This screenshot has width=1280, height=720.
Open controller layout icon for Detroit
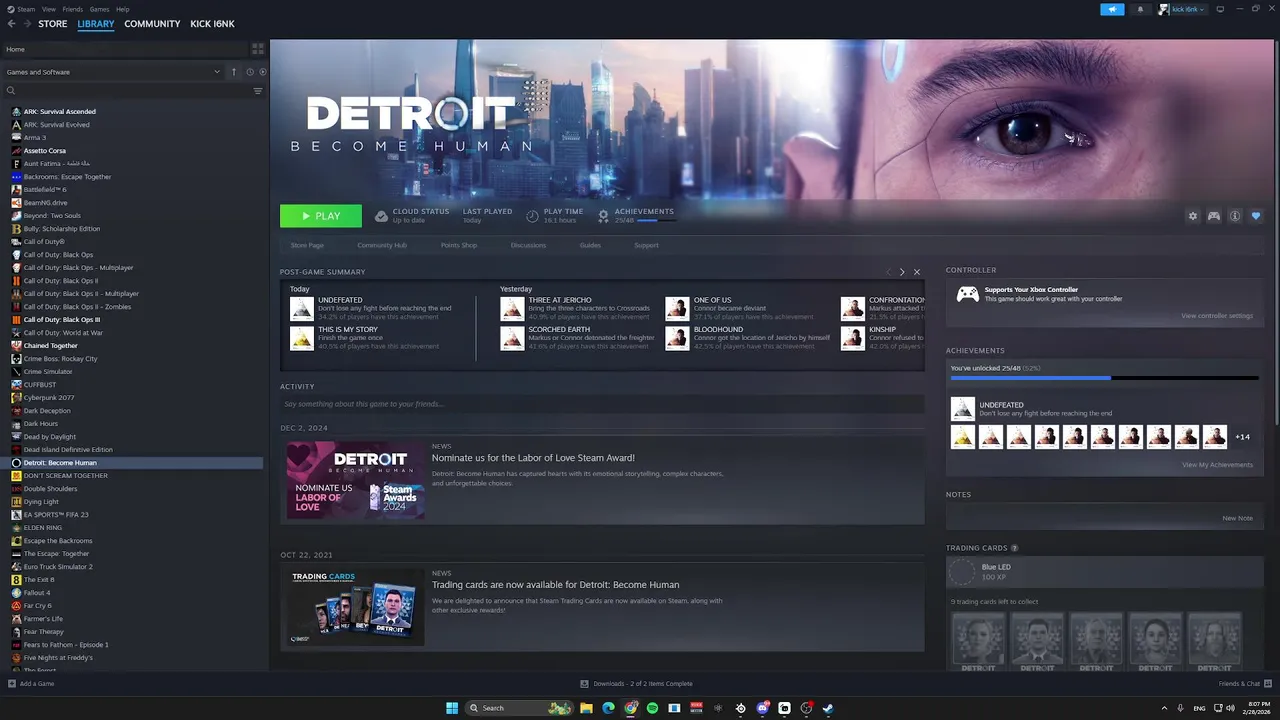click(x=1214, y=216)
